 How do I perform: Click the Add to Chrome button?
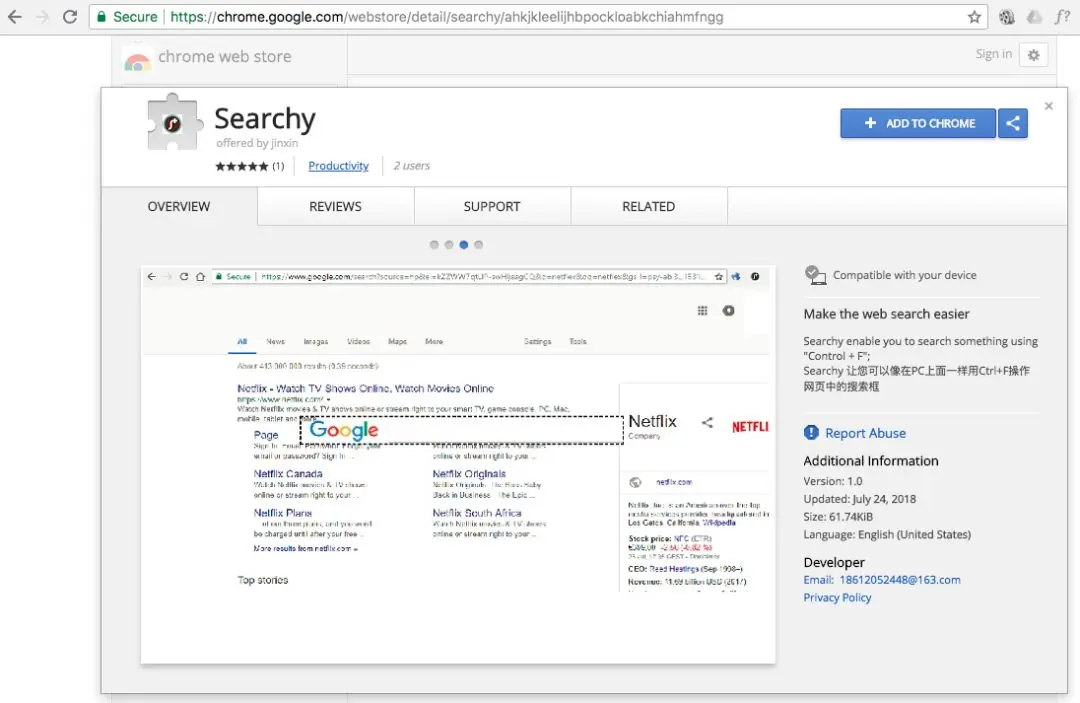pyautogui.click(x=917, y=123)
